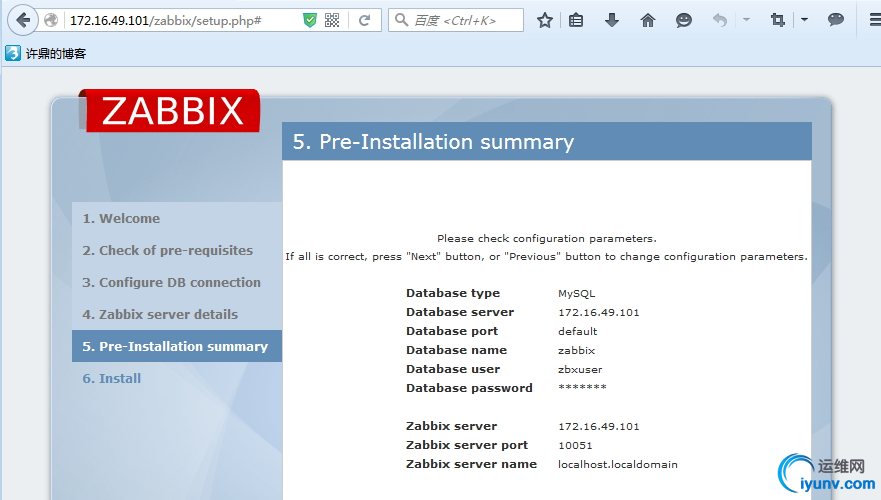Click the 'Database name' label

(x=456, y=350)
